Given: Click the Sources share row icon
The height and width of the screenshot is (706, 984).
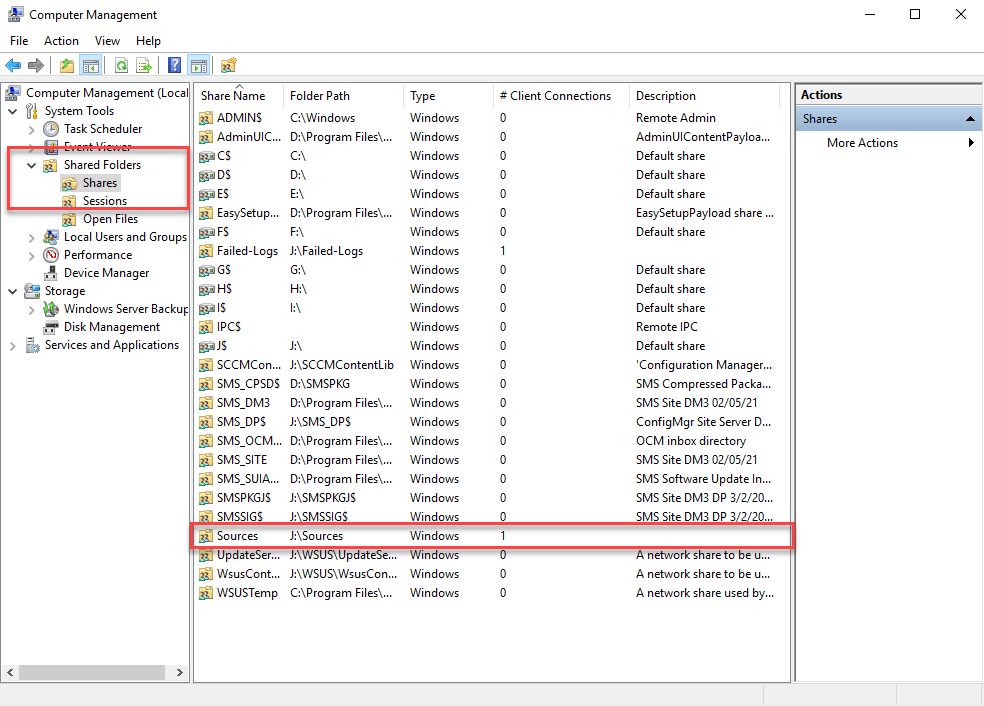Looking at the screenshot, I should click(206, 536).
